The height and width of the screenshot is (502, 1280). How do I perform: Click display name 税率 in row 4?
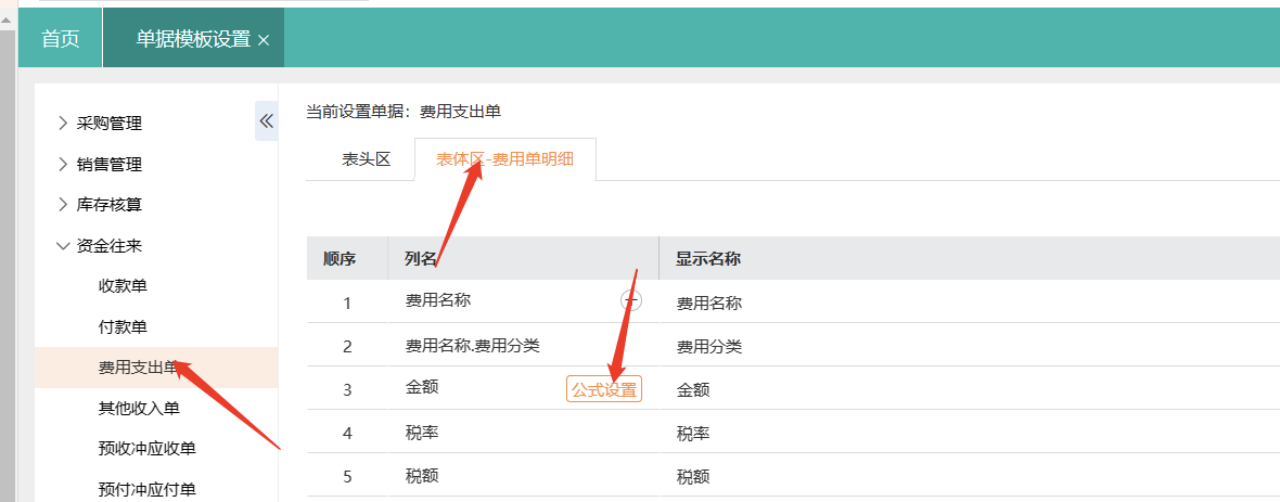pyautogui.click(x=693, y=434)
